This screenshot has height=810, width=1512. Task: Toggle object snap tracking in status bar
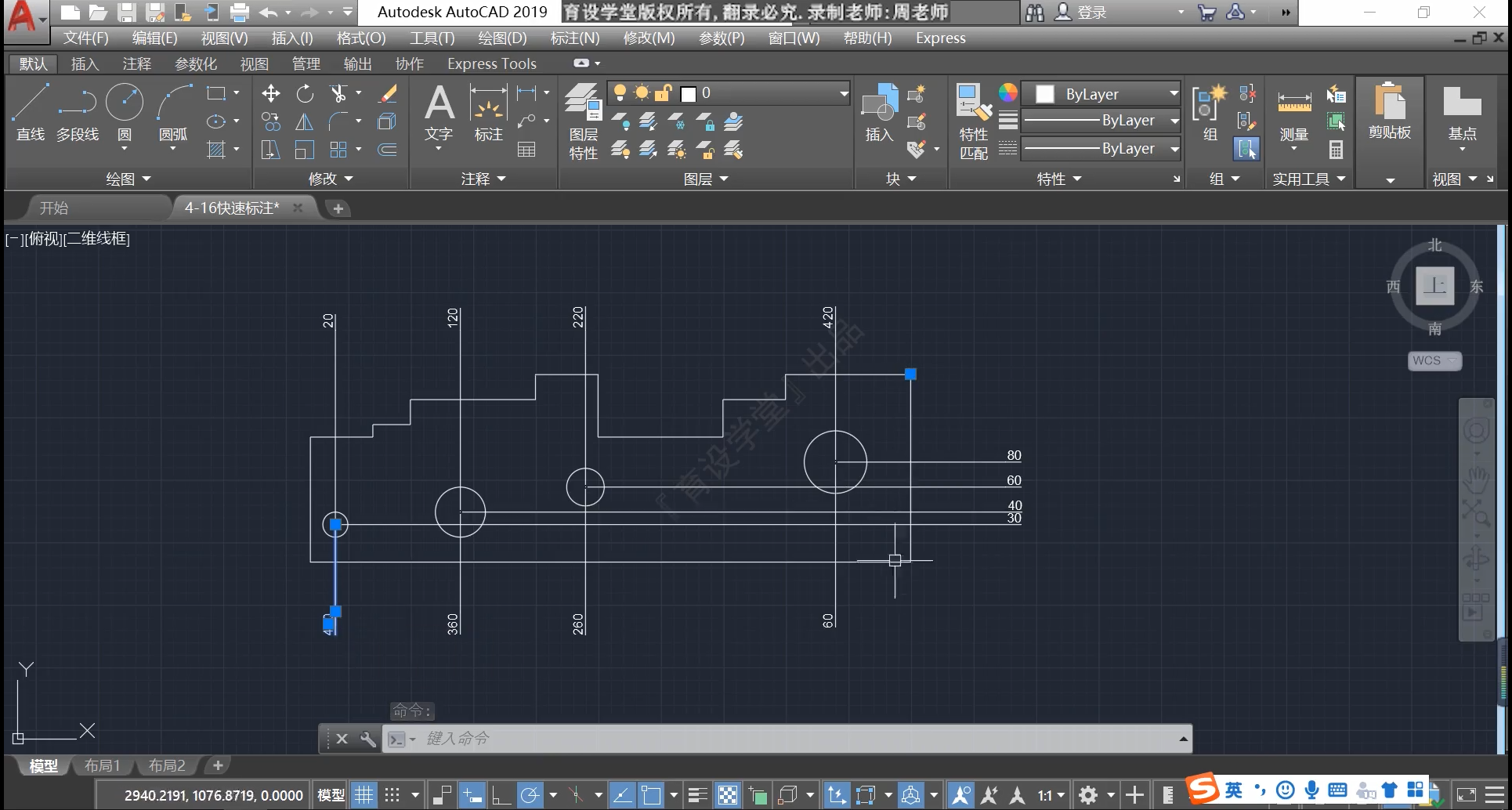click(x=622, y=795)
